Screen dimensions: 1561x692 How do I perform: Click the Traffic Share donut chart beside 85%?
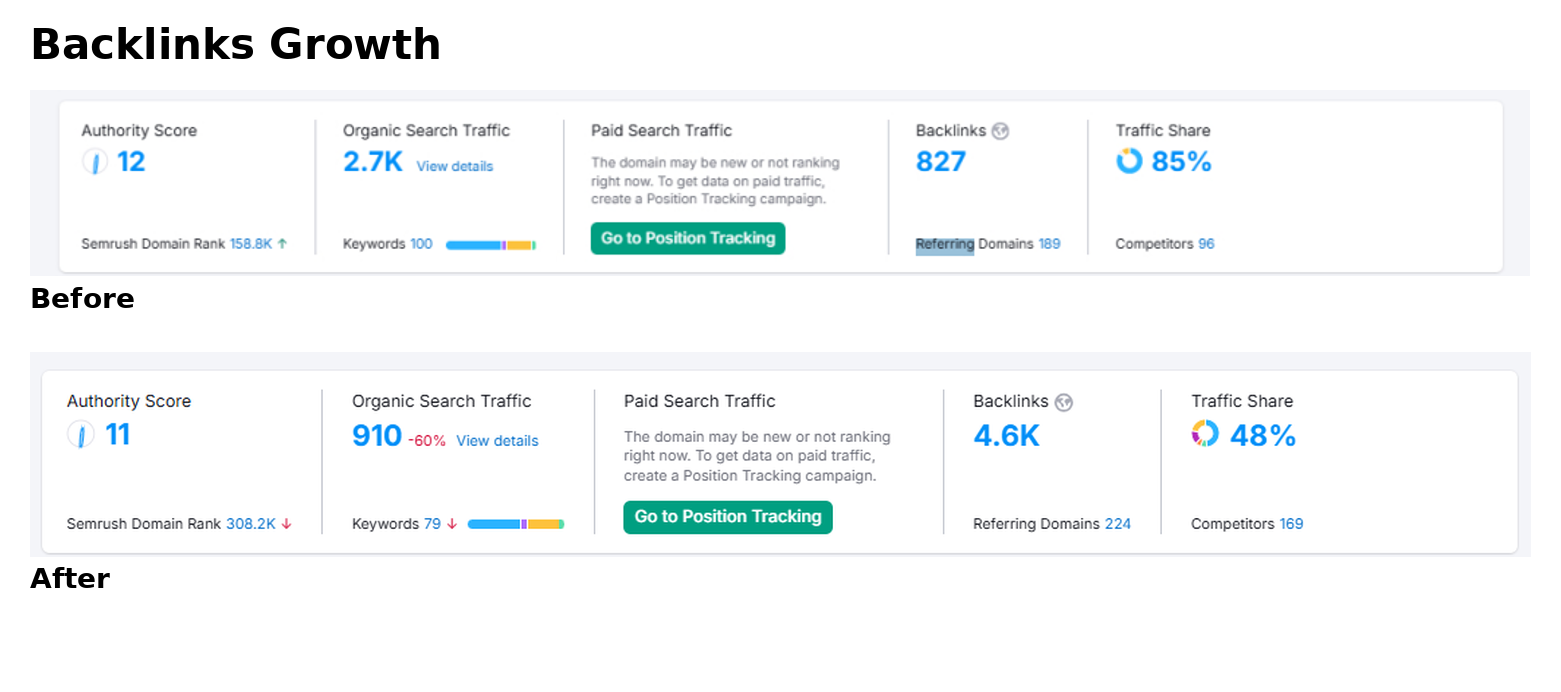(x=1129, y=161)
